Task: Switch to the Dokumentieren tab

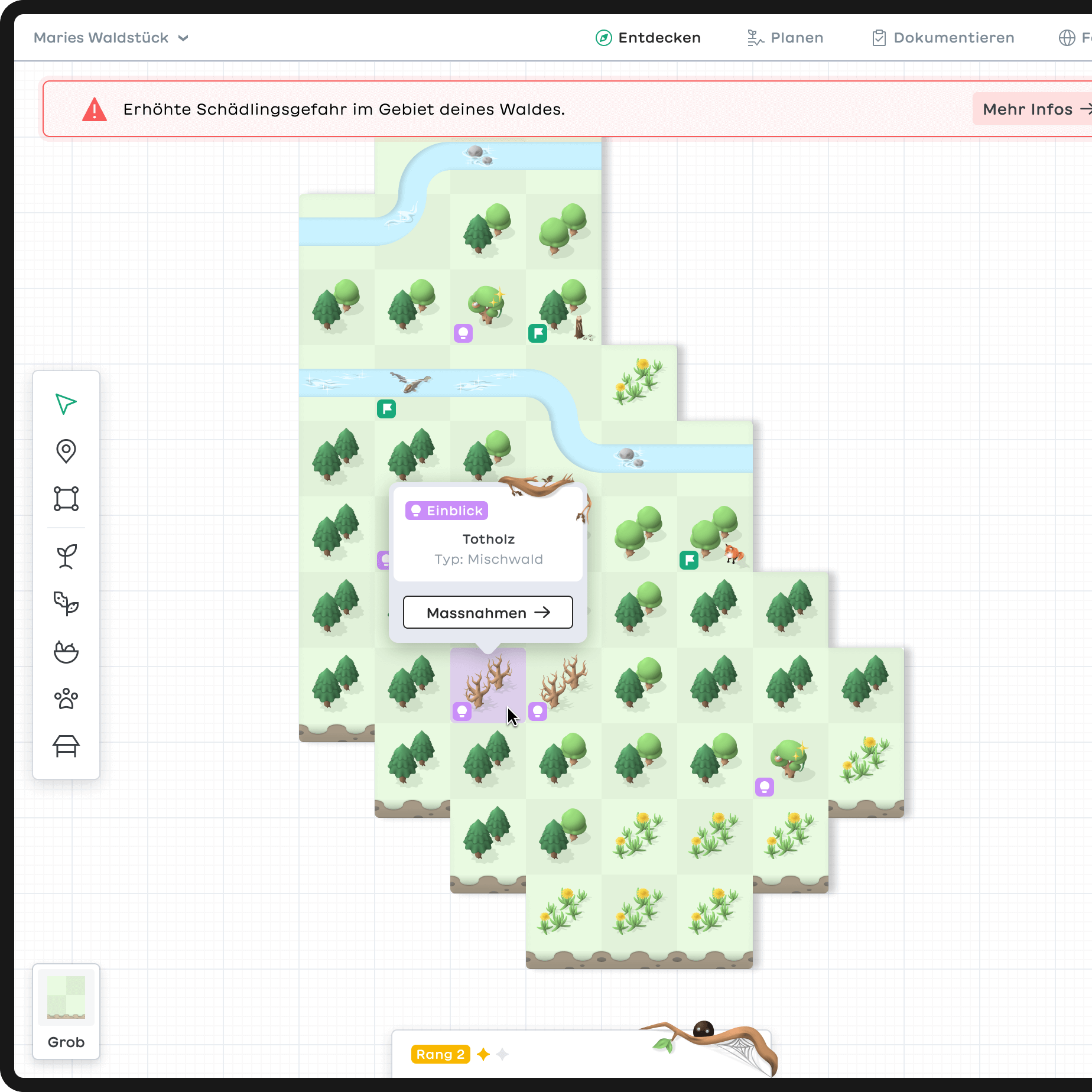Action: click(944, 38)
